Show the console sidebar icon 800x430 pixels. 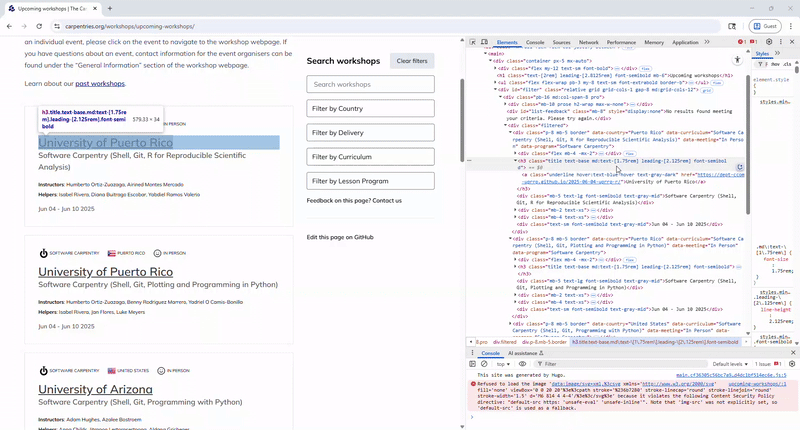pos(473,364)
